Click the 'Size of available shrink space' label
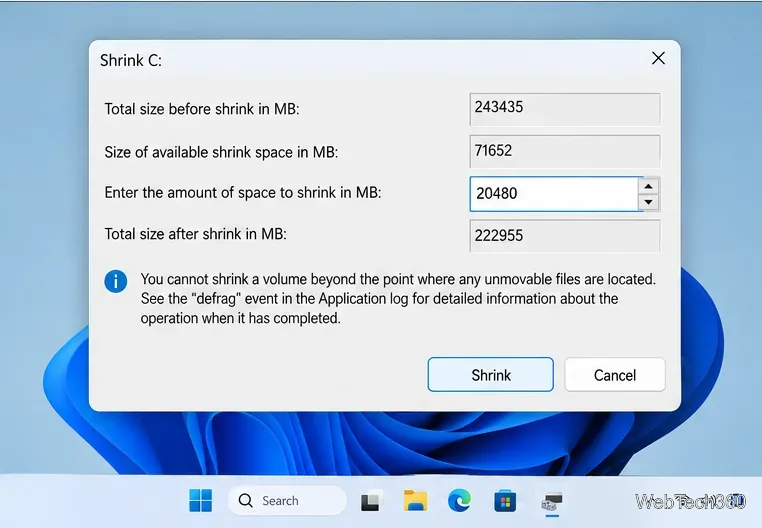The image size is (762, 528). click(x=221, y=152)
